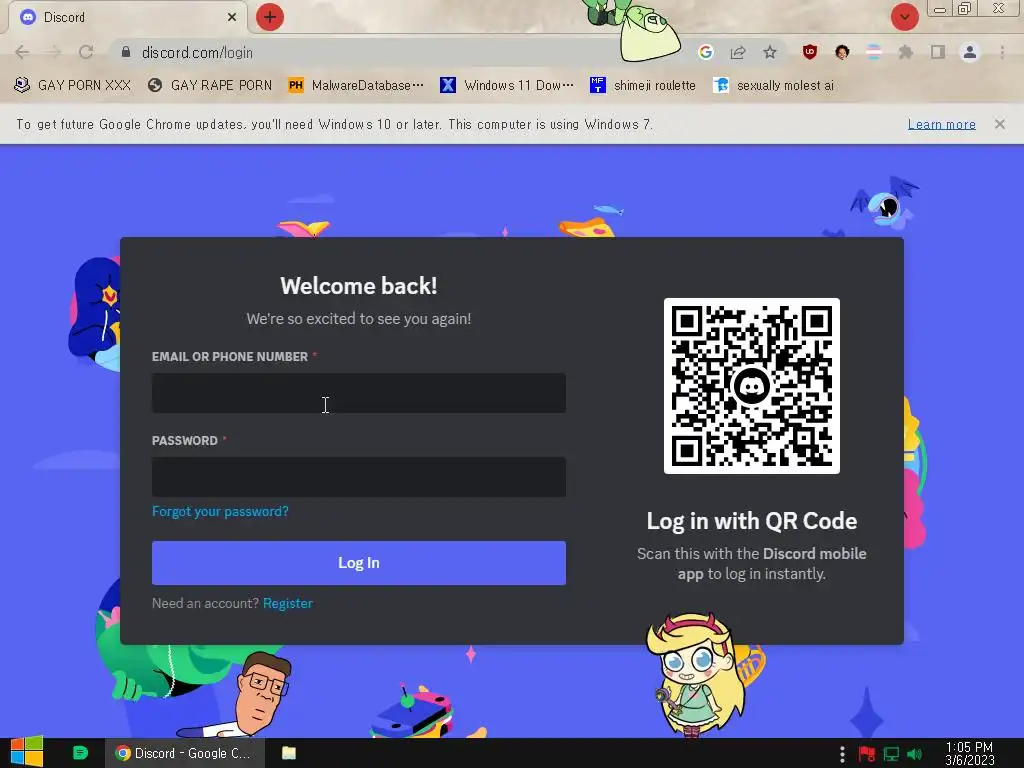1024x768 pixels.
Task: Click the Google icon in address bar
Action: (705, 52)
